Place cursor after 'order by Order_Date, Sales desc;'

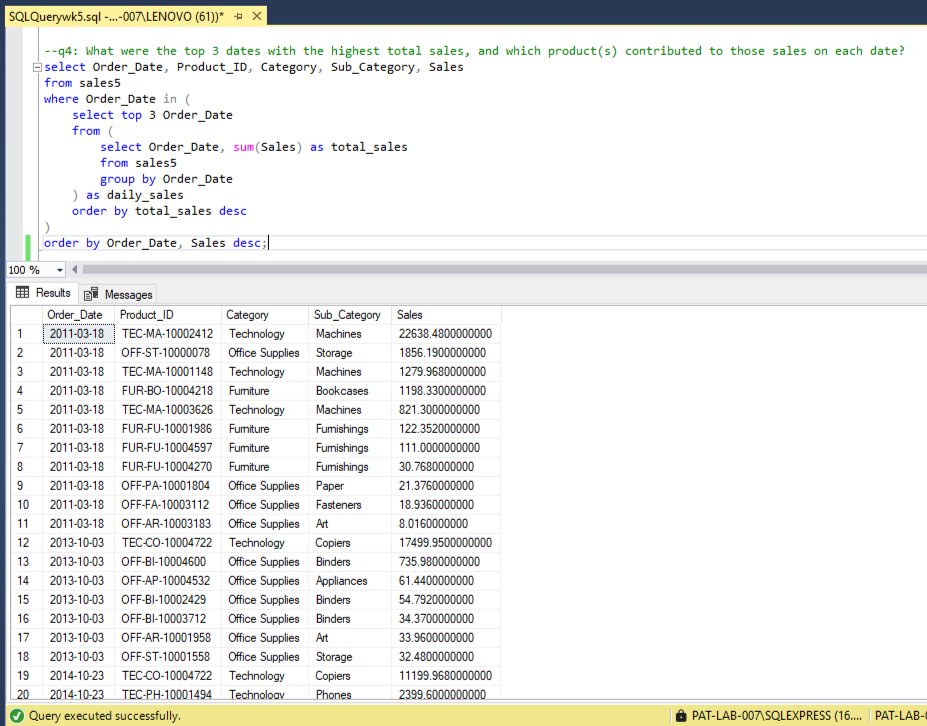[268, 243]
